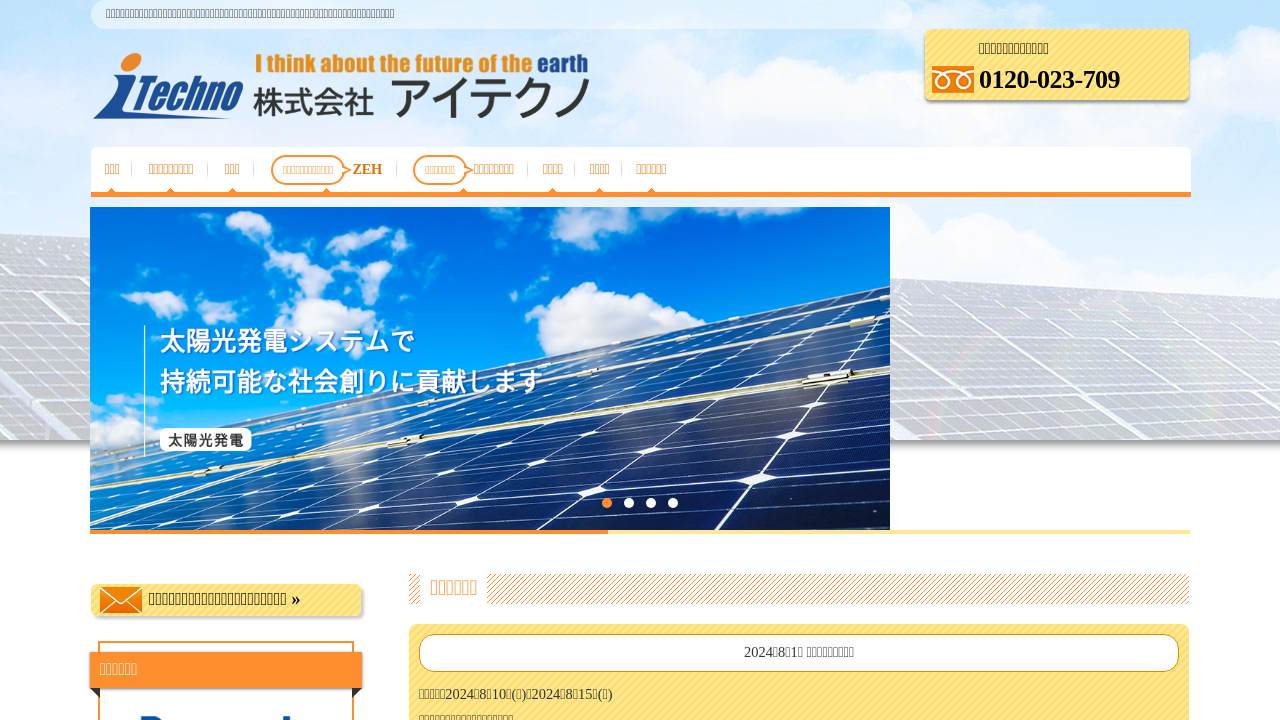
Task: Open the rightmost navigation menu item
Action: point(651,170)
